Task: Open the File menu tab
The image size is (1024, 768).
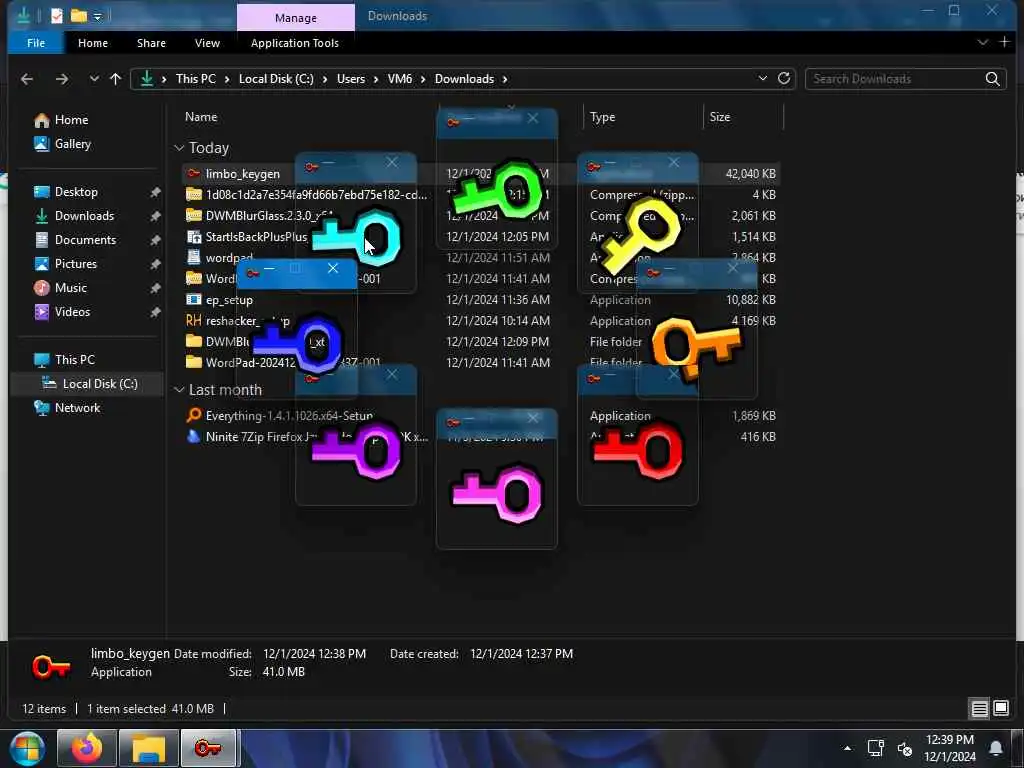Action: pos(36,43)
